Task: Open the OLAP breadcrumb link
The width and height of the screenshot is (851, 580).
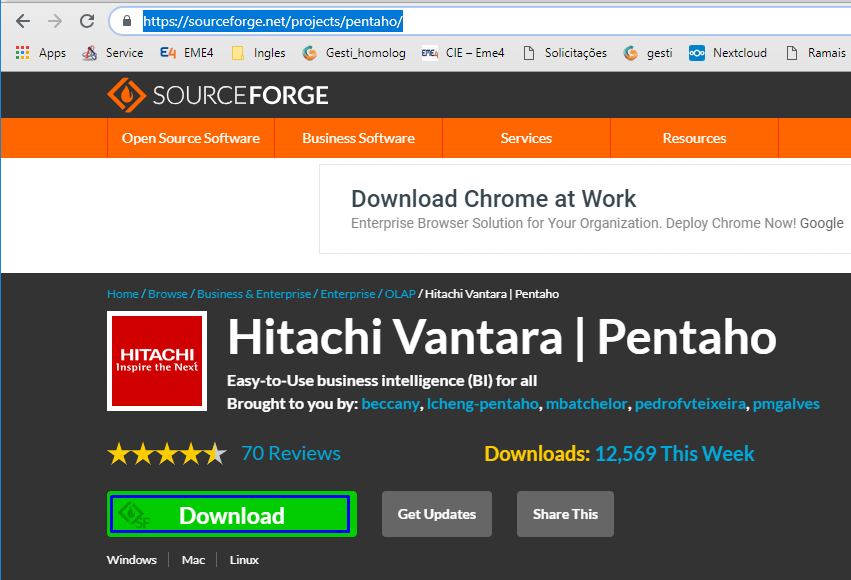Action: 400,294
